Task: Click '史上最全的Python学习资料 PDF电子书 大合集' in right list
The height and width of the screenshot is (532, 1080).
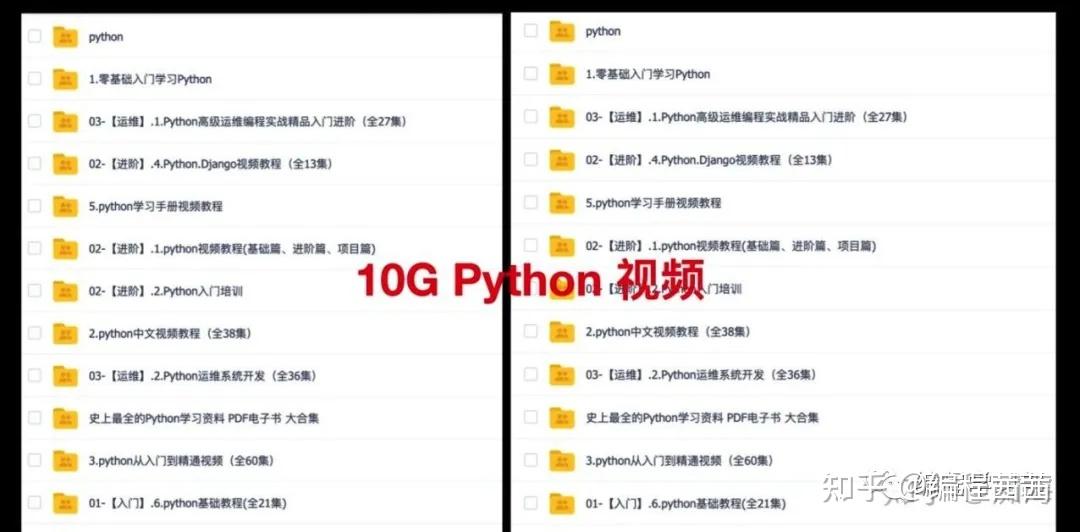Action: tap(702, 418)
